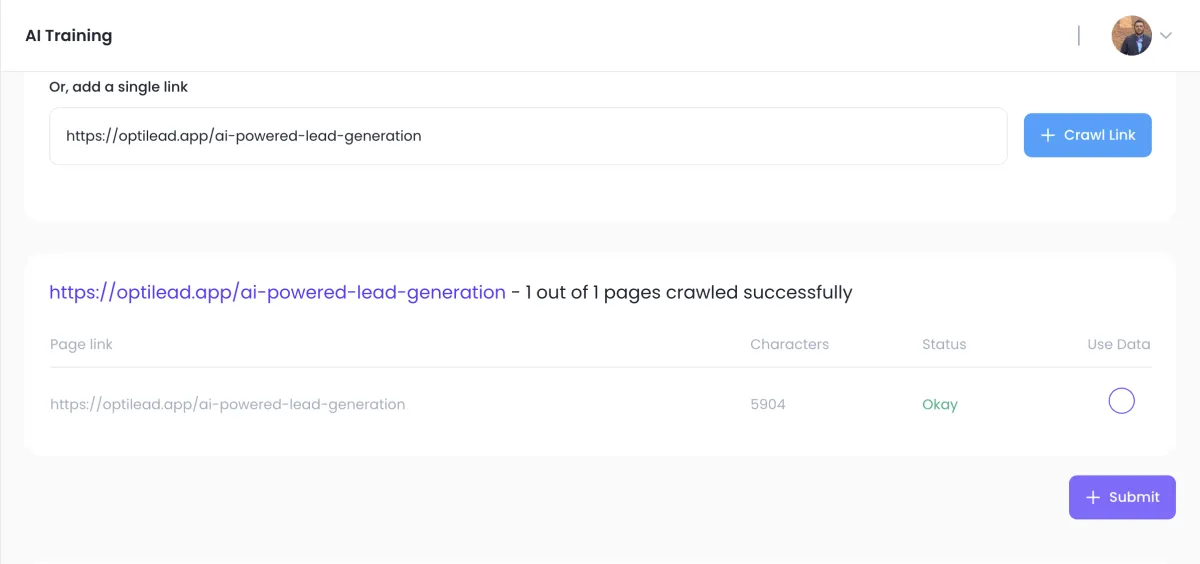The width and height of the screenshot is (1200, 564).
Task: Click the plus icon on Submit
Action: pos(1093,498)
